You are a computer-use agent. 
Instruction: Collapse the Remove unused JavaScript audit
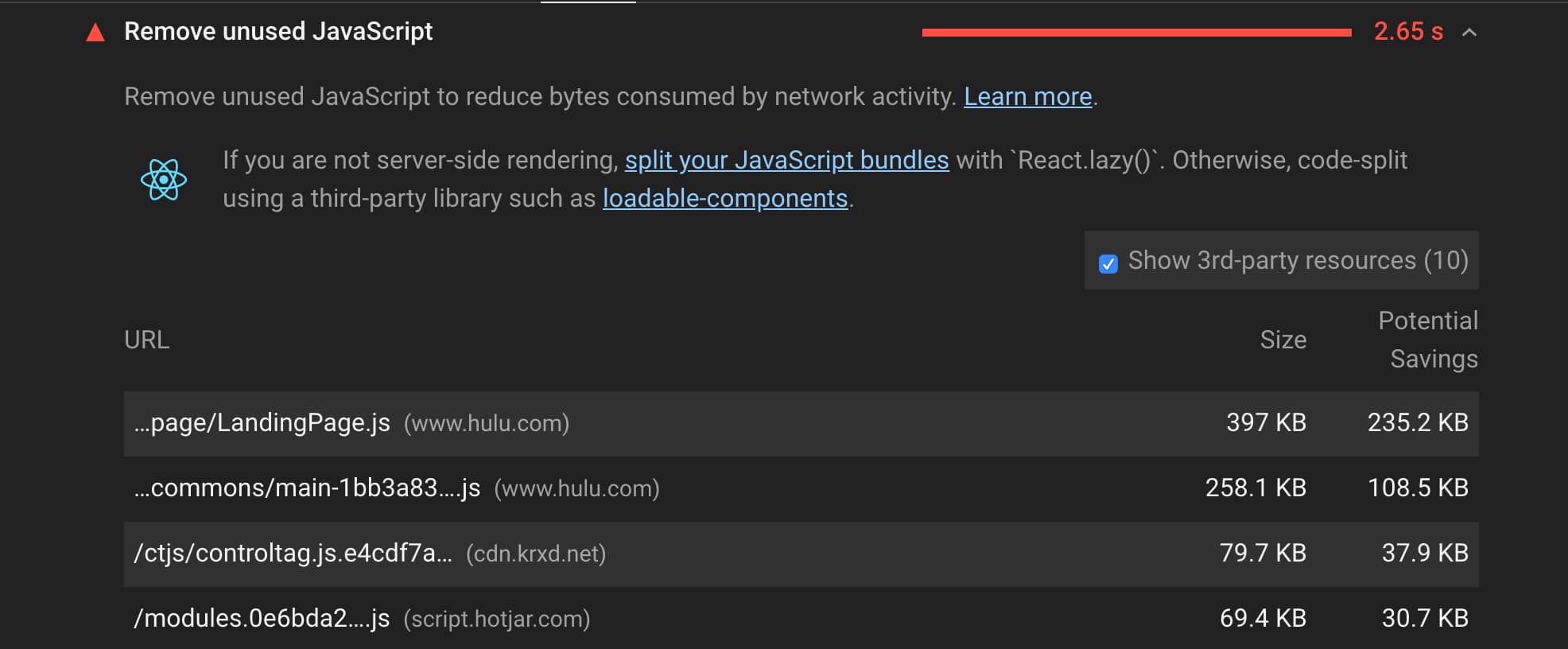pos(1469,33)
